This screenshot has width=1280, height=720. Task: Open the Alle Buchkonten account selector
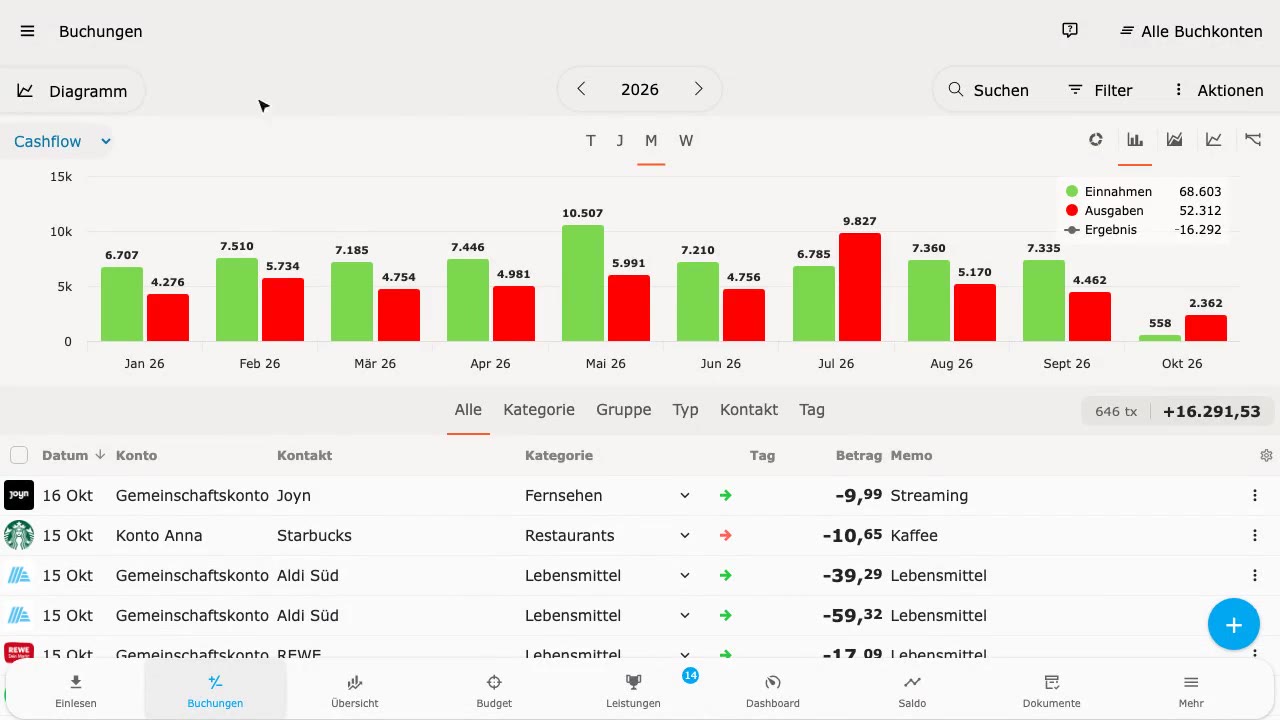tap(1191, 31)
